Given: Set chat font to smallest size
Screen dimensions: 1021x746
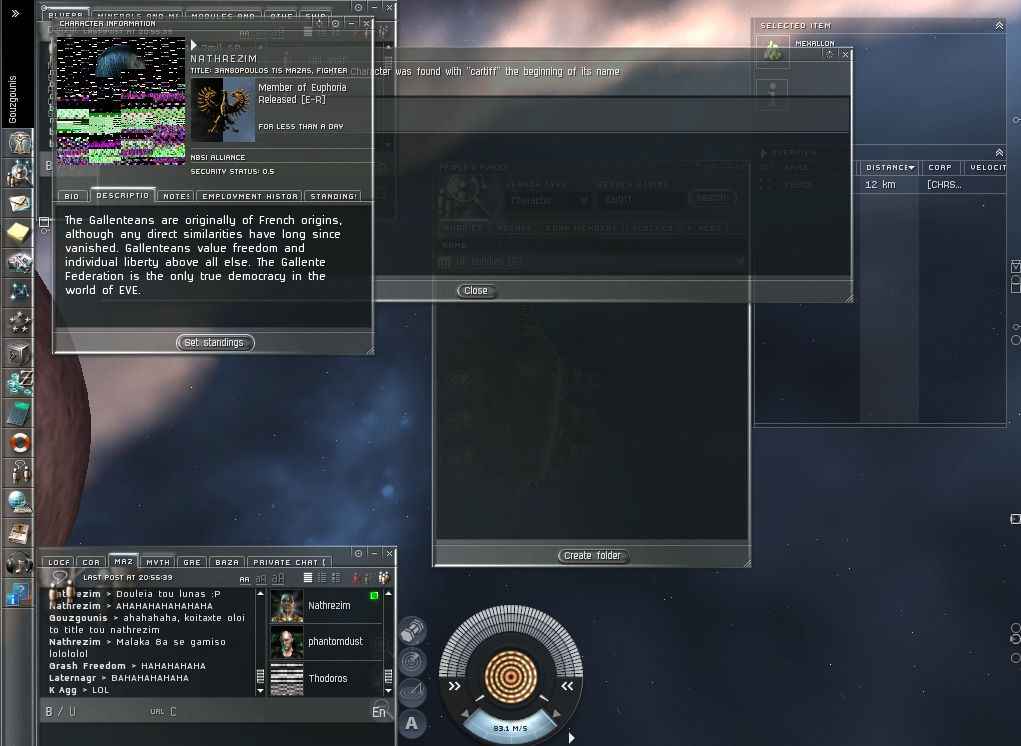Looking at the screenshot, I should tap(244, 579).
